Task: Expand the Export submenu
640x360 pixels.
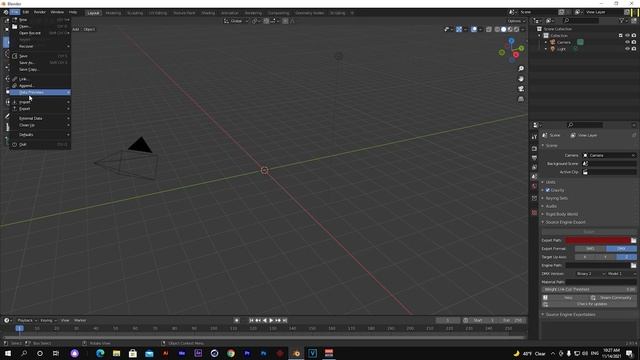Action: pyautogui.click(x=40, y=109)
